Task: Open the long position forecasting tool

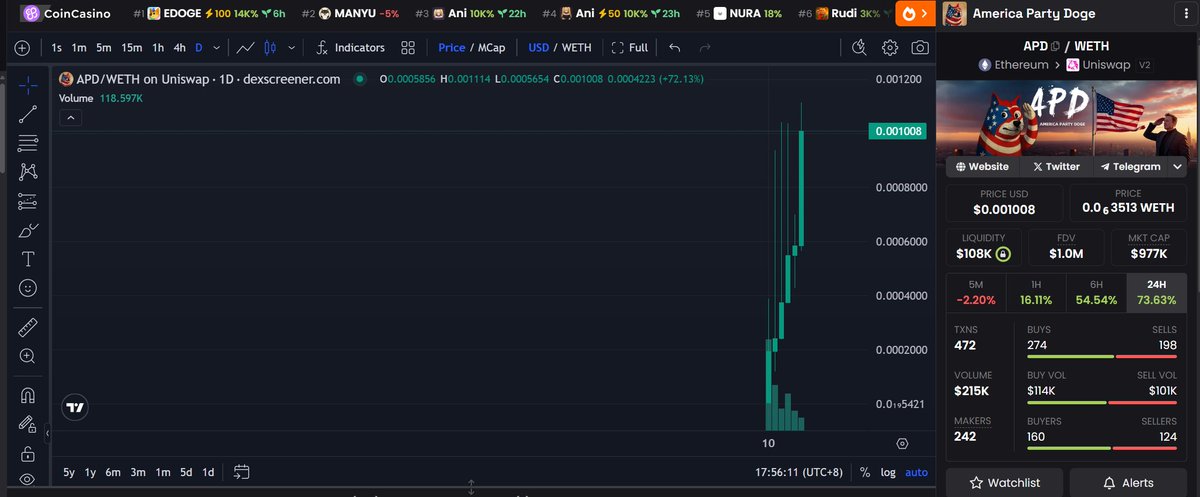Action: tap(28, 201)
